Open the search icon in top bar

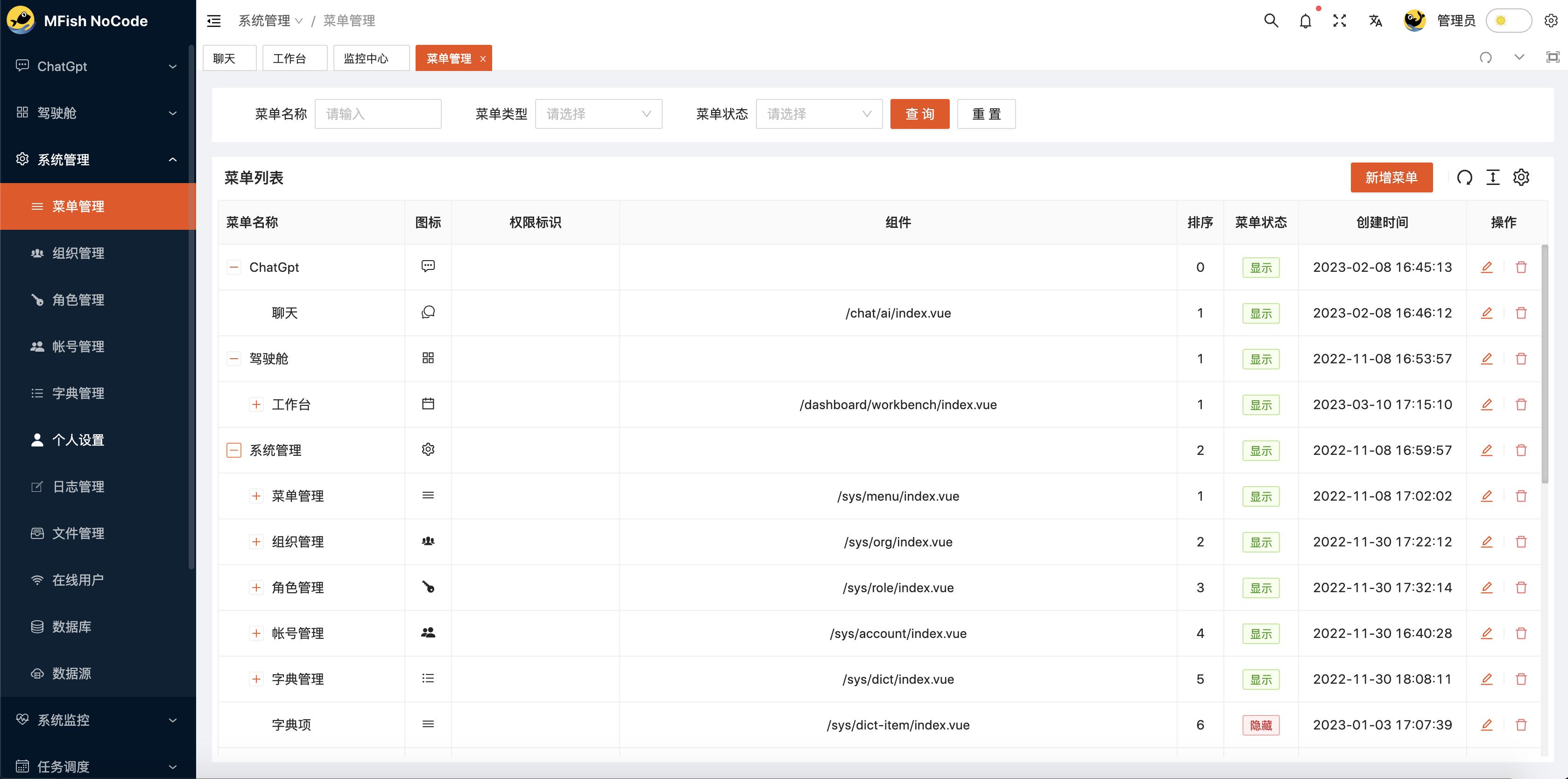pos(1271,20)
